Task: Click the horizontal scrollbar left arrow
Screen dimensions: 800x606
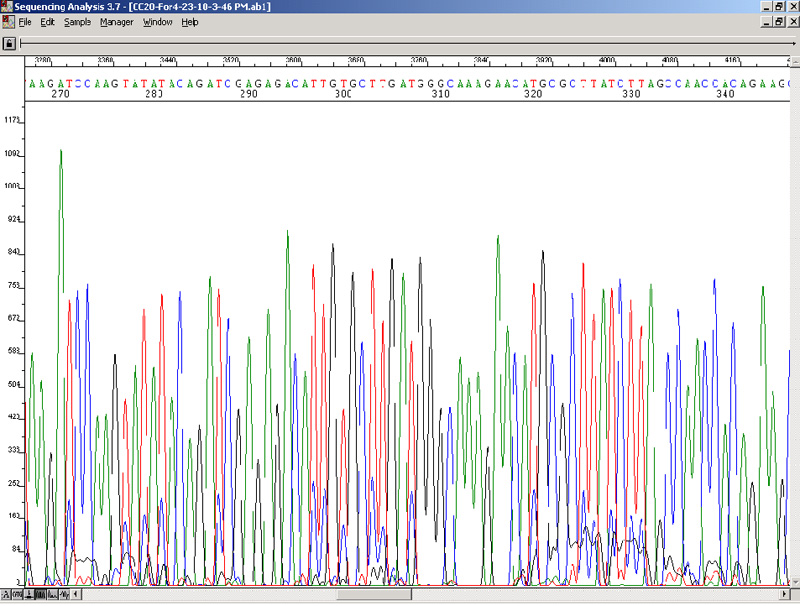Action: 76,594
